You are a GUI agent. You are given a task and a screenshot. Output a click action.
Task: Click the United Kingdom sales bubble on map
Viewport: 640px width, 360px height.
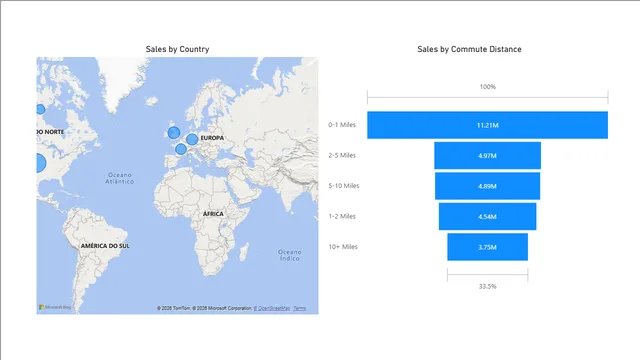tap(174, 133)
